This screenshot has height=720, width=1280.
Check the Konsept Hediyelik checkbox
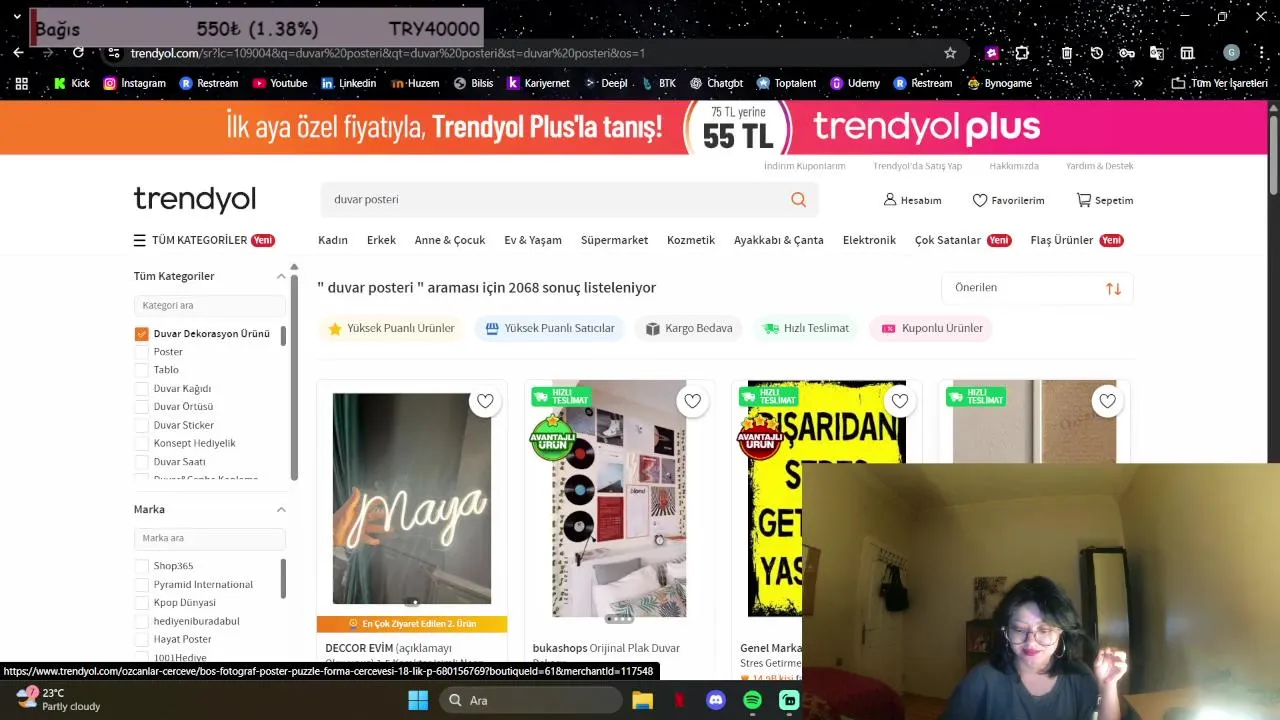pos(141,443)
